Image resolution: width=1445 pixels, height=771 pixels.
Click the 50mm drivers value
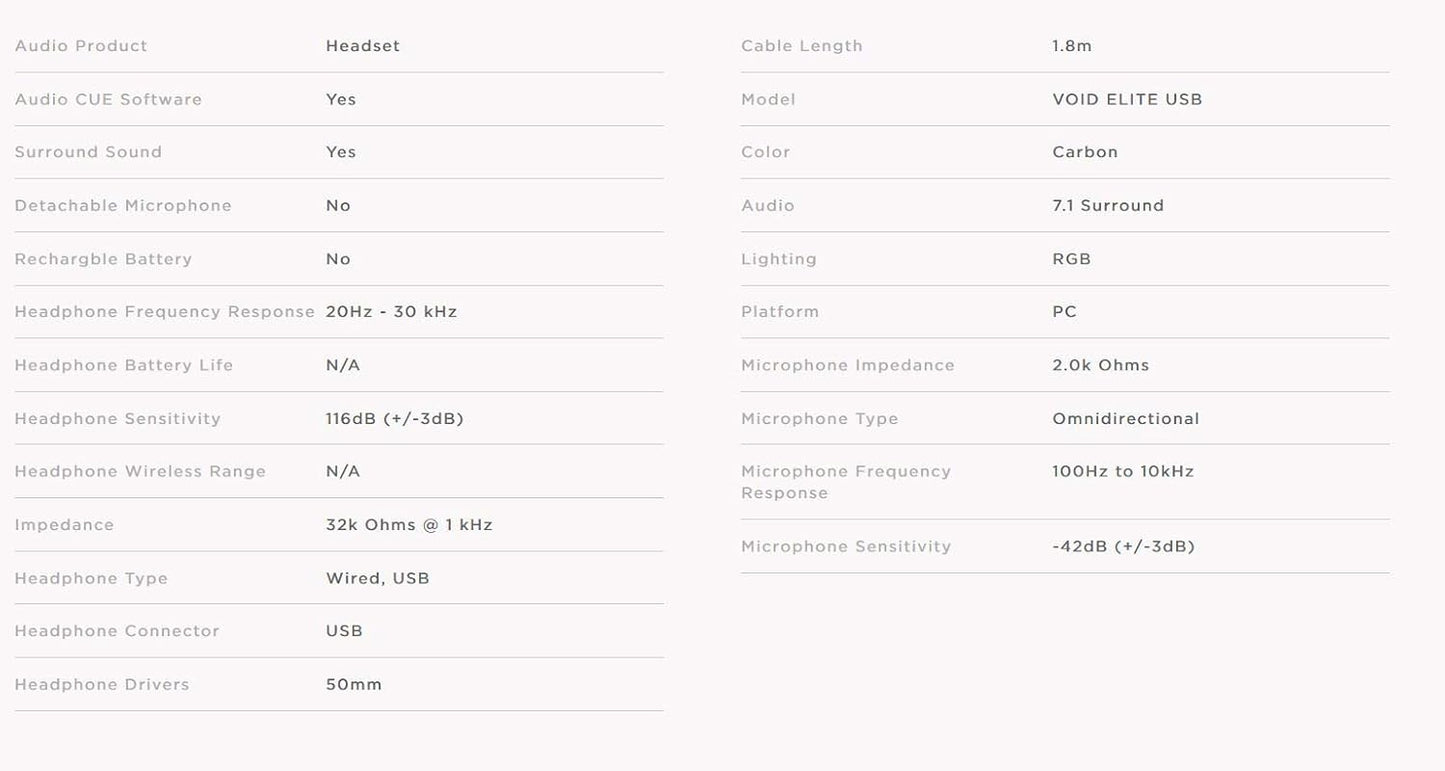click(x=354, y=685)
